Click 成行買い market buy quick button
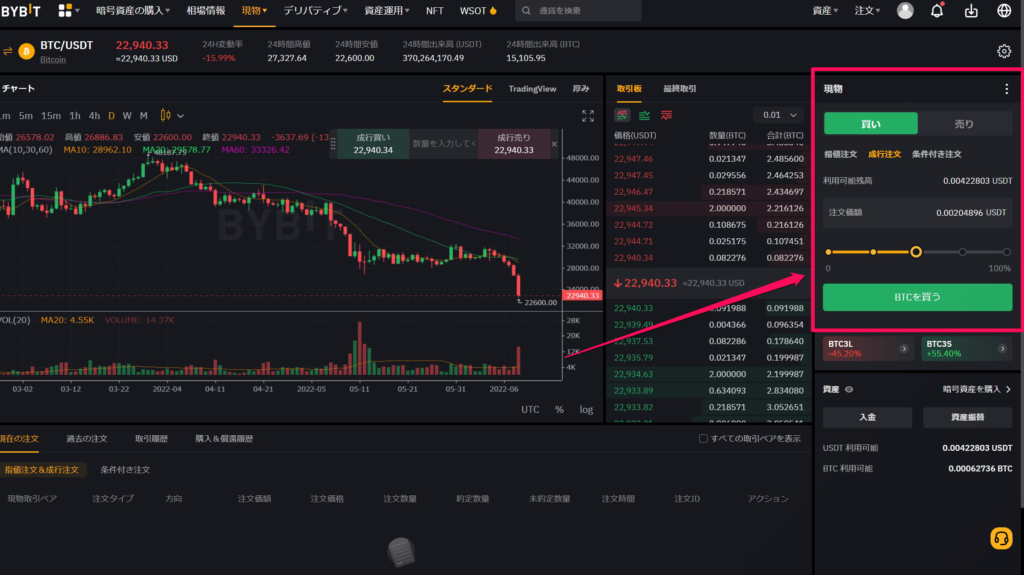The height and width of the screenshot is (575, 1024). pyautogui.click(x=373, y=144)
